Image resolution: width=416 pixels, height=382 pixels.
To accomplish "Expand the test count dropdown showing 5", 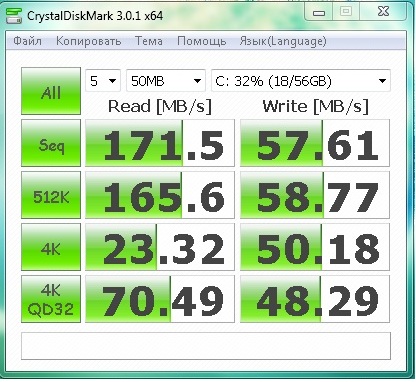I will pyautogui.click(x=103, y=80).
